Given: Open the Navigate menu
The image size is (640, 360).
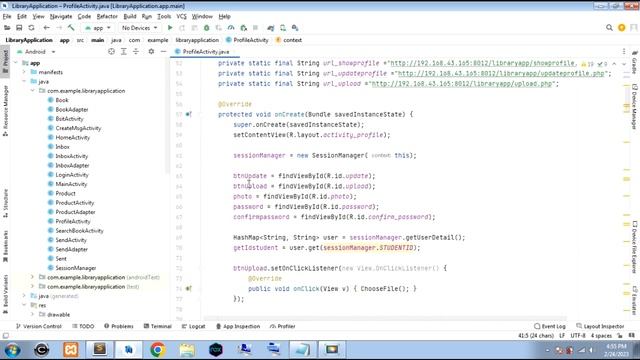Looking at the screenshot, I should click(61, 16).
